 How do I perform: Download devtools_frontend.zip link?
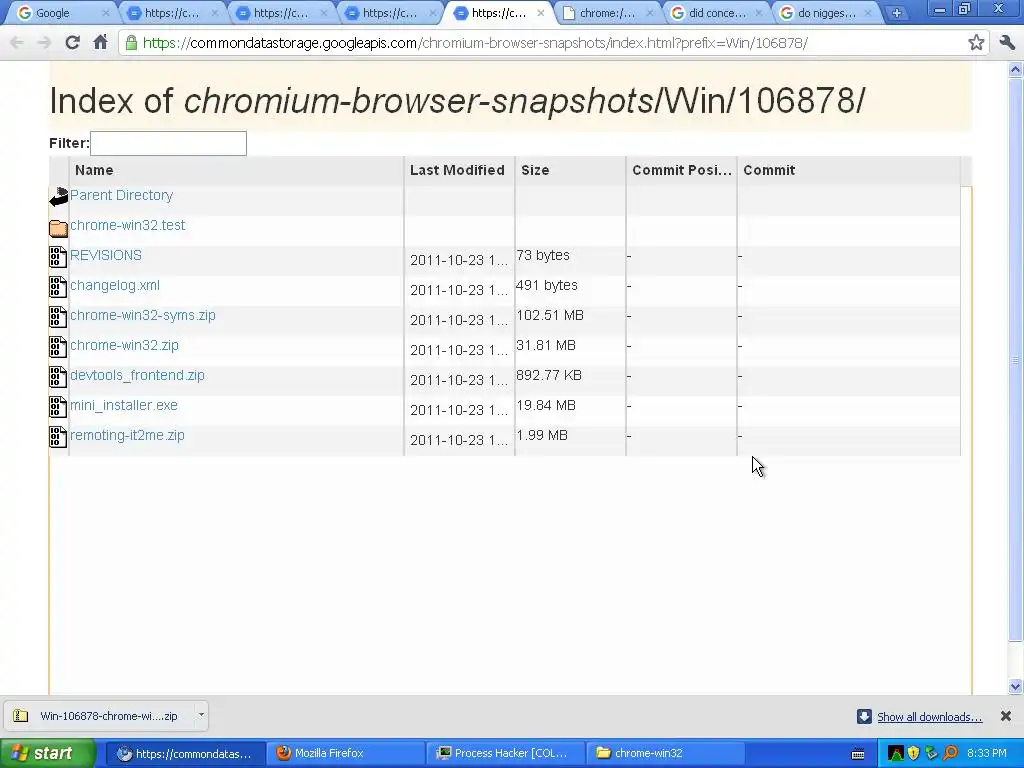(x=137, y=376)
